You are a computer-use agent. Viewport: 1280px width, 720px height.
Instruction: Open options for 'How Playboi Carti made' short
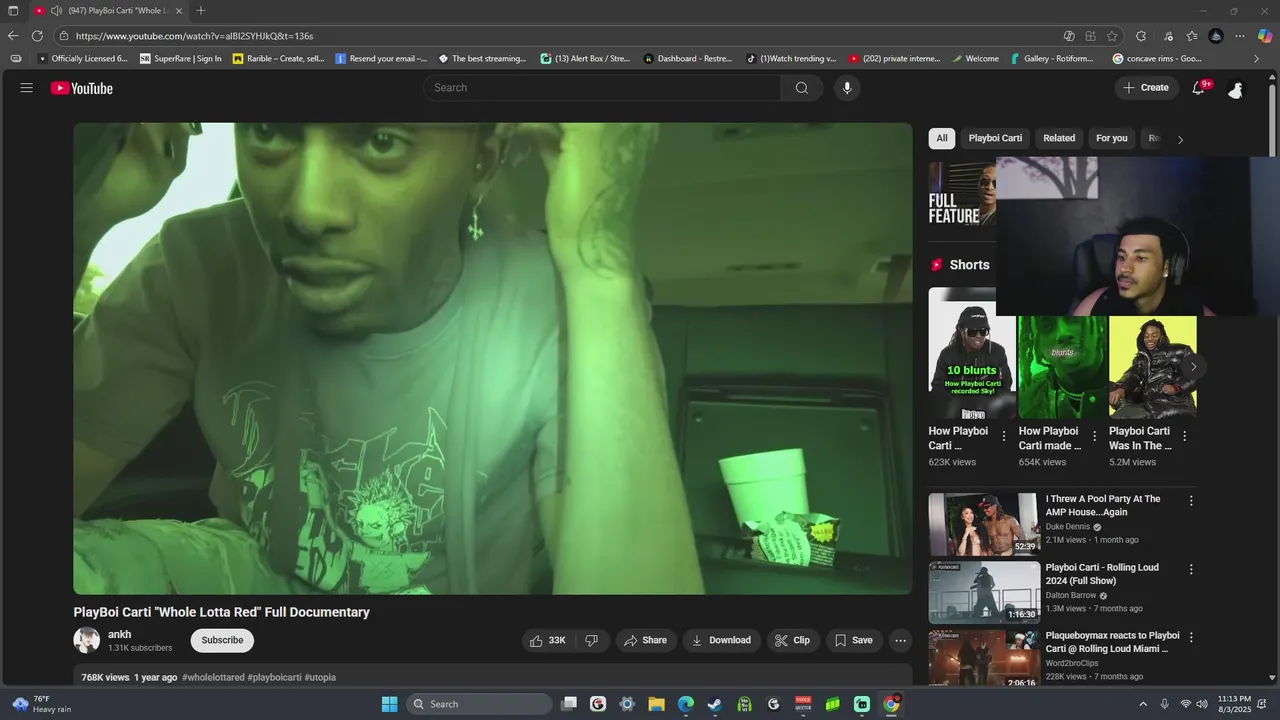(x=1095, y=436)
